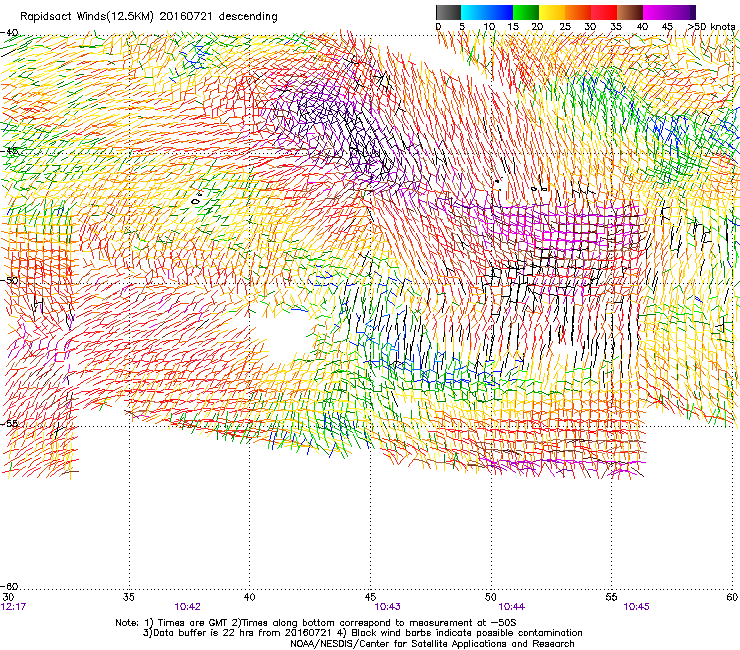The image size is (740, 650).
Task: Click the latitude axis label '-55'
Action: click(x=9, y=423)
